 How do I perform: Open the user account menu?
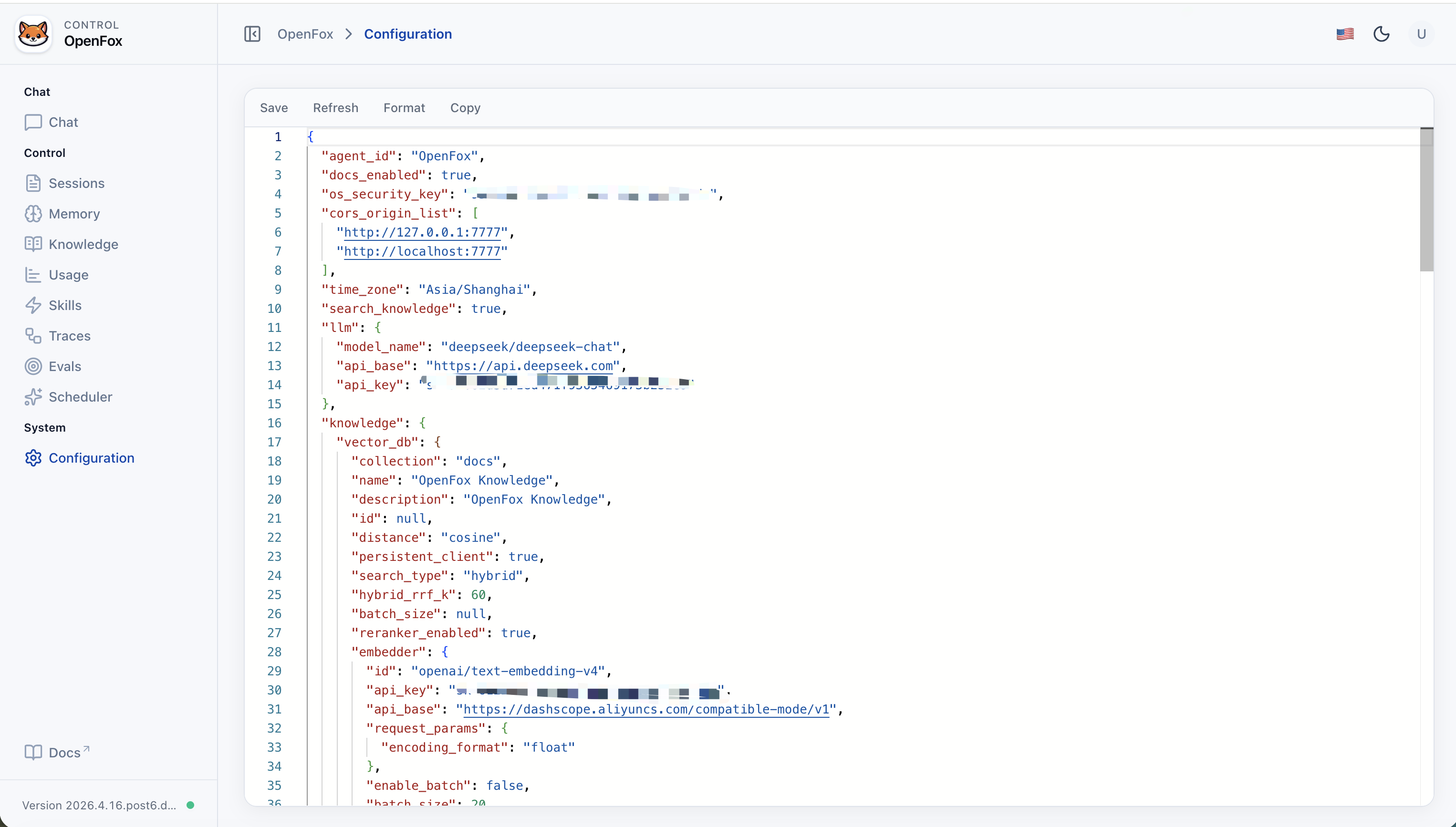point(1421,34)
